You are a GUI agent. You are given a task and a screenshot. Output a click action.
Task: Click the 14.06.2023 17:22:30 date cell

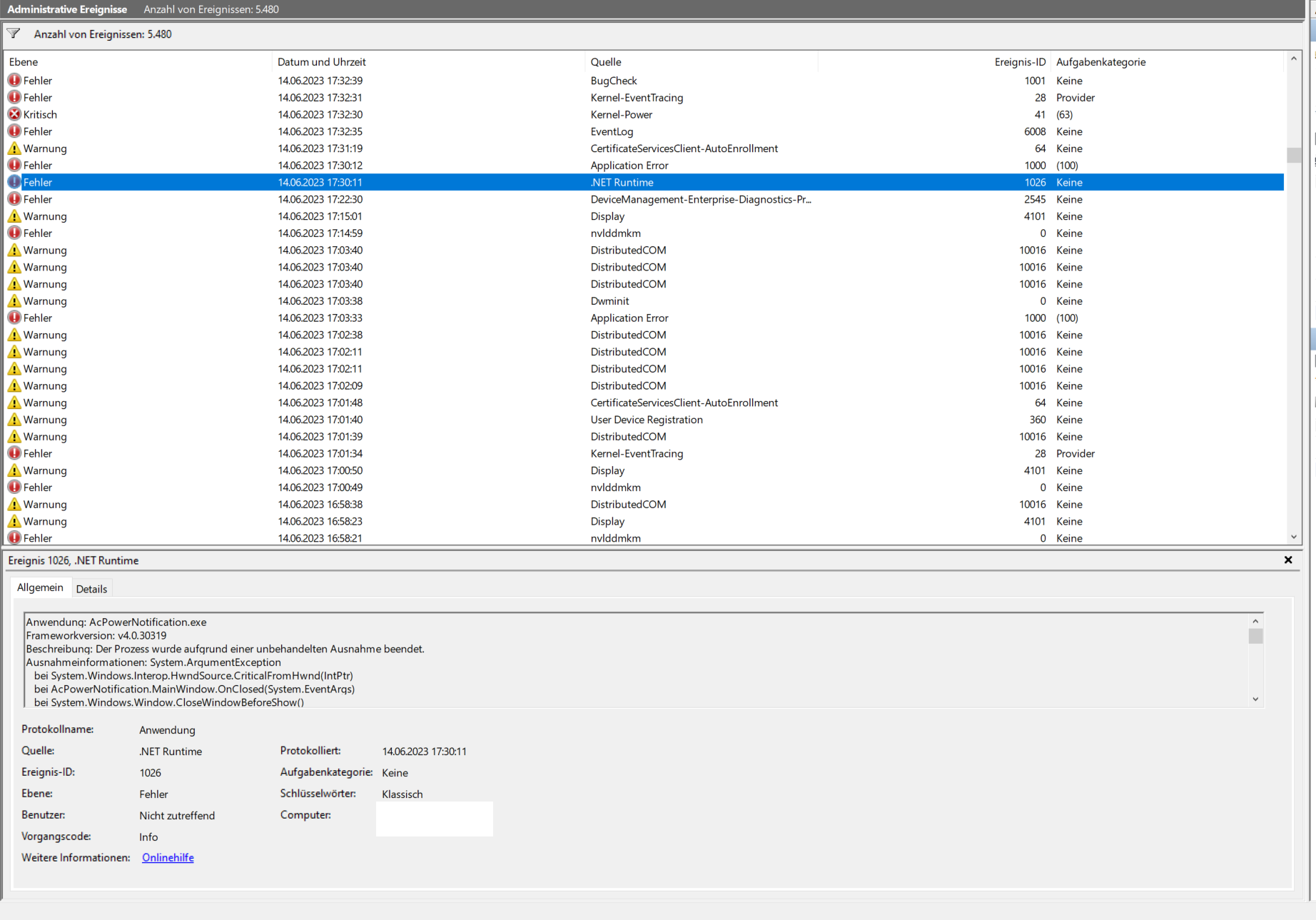pos(320,199)
